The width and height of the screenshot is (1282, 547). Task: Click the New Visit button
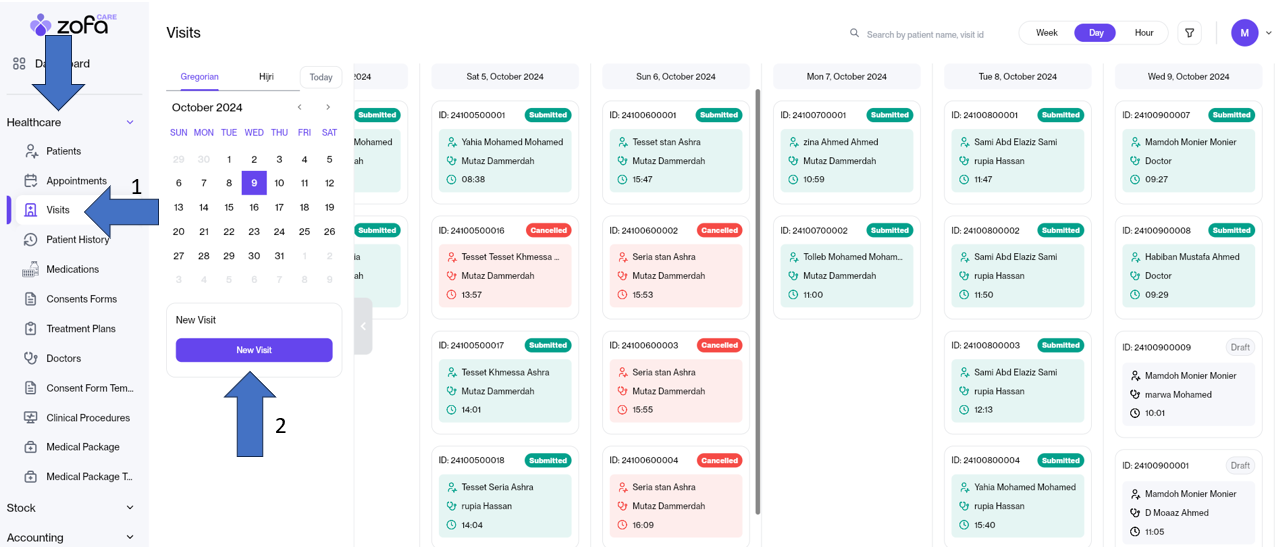coord(254,350)
